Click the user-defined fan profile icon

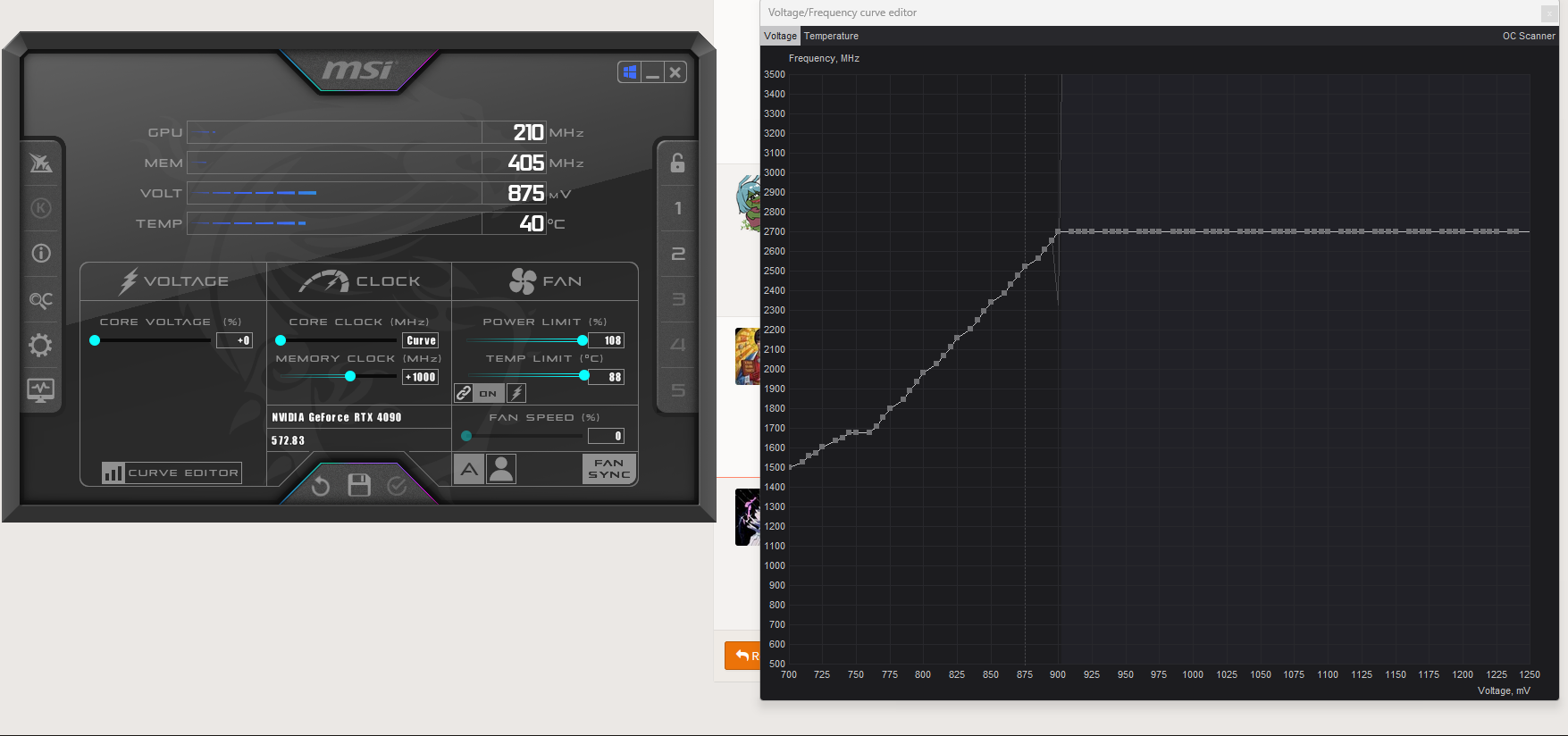pos(501,469)
